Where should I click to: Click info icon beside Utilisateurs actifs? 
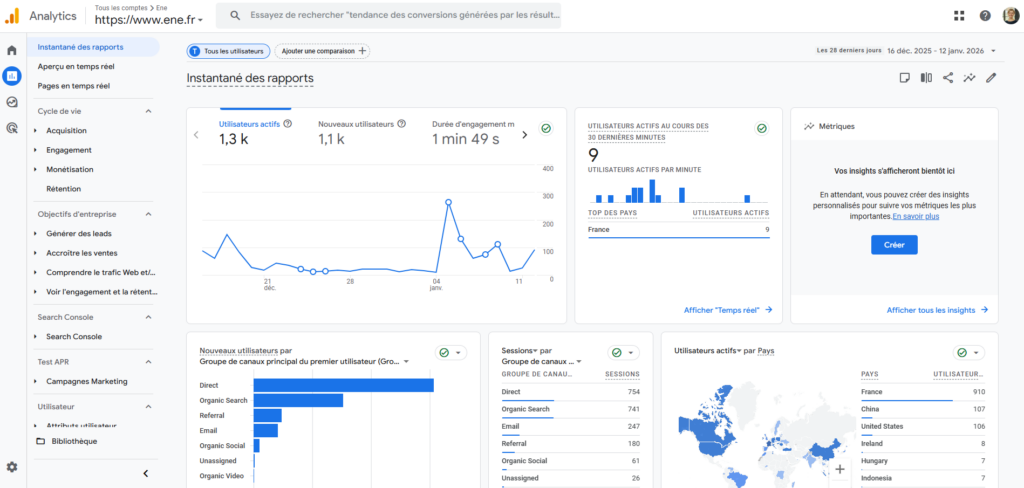(x=287, y=123)
